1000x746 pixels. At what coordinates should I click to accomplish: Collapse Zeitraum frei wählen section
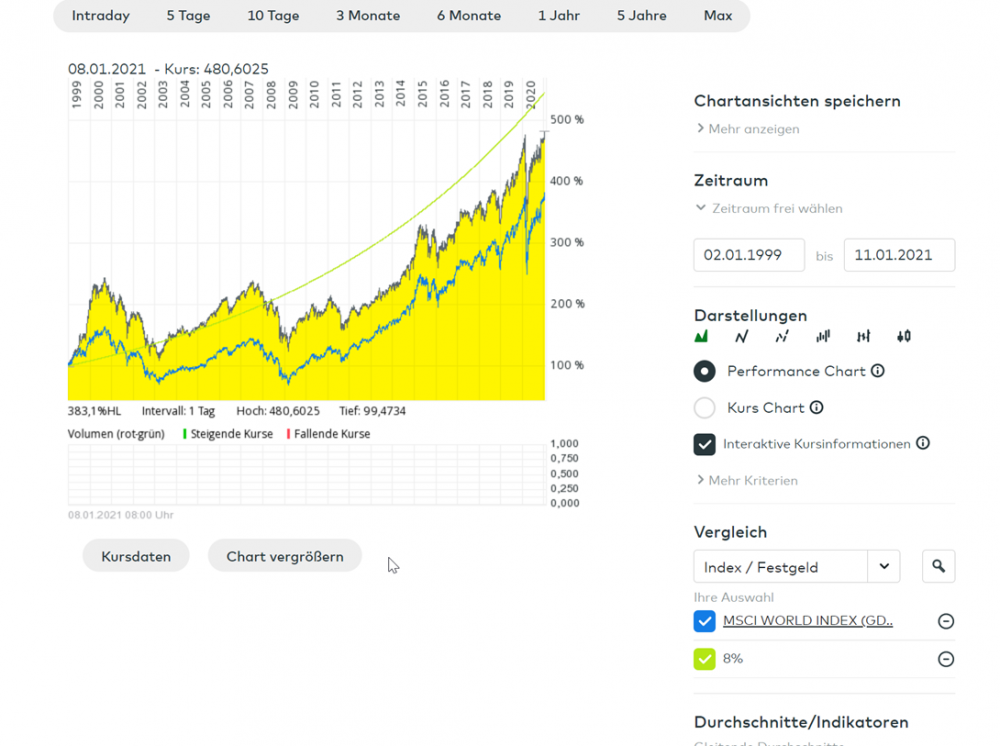pyautogui.click(x=769, y=208)
